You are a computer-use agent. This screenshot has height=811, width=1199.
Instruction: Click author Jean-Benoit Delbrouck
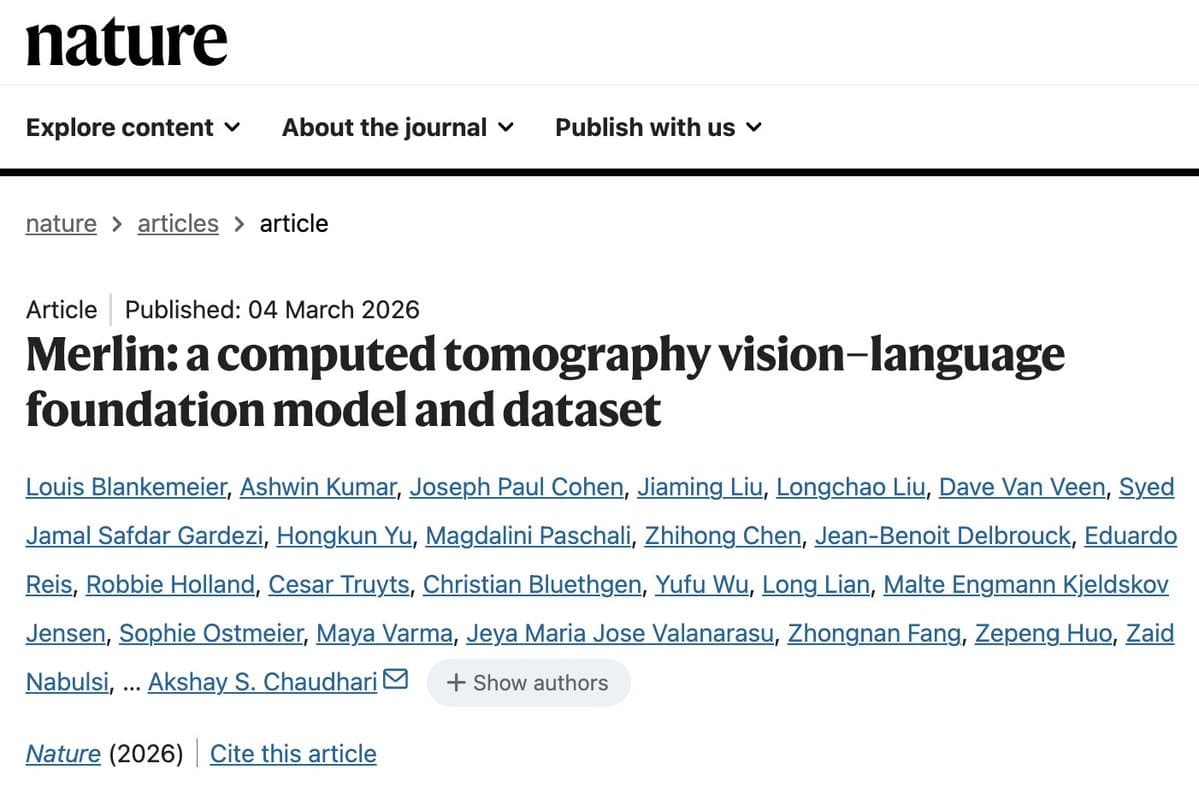(943, 536)
